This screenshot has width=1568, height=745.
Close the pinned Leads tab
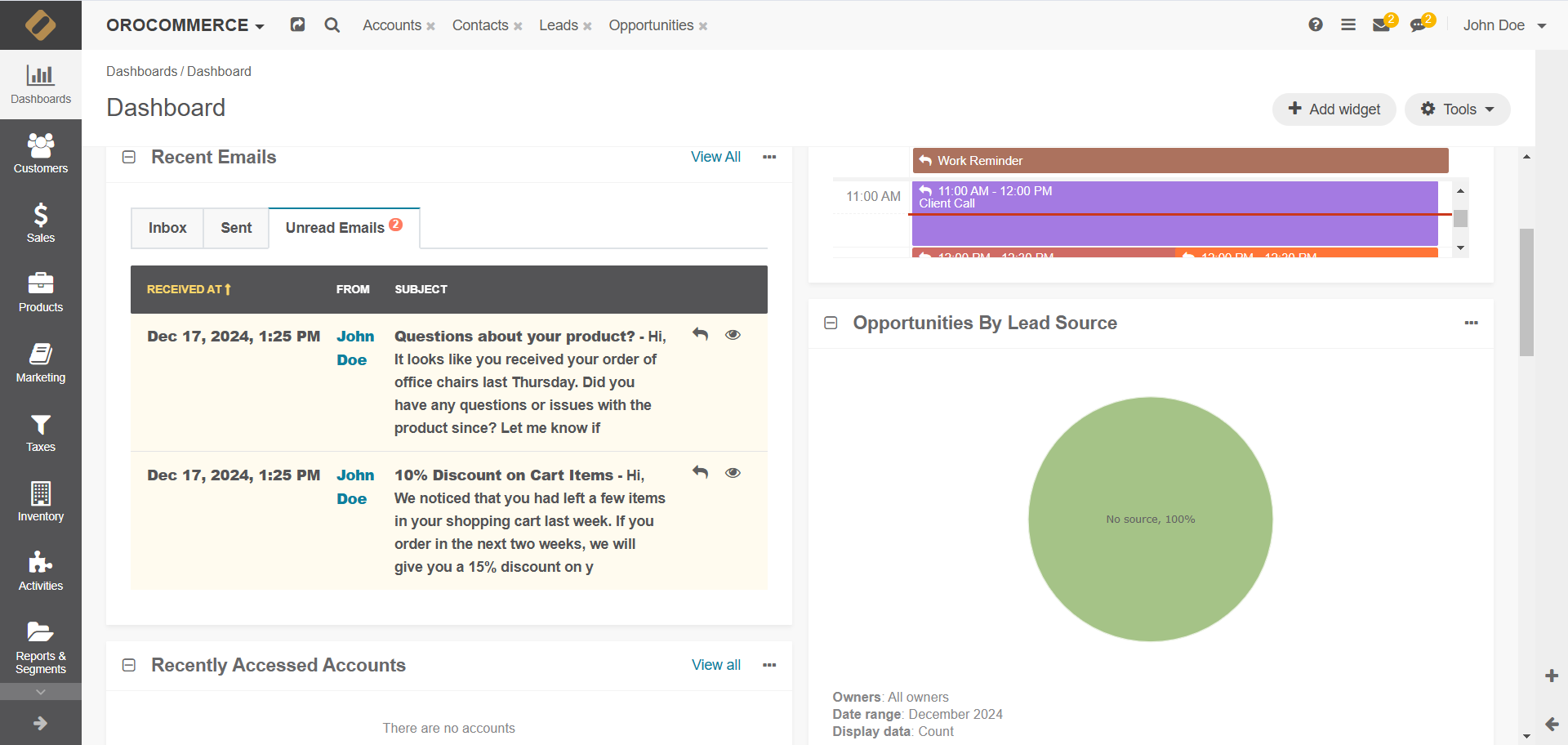[x=587, y=26]
